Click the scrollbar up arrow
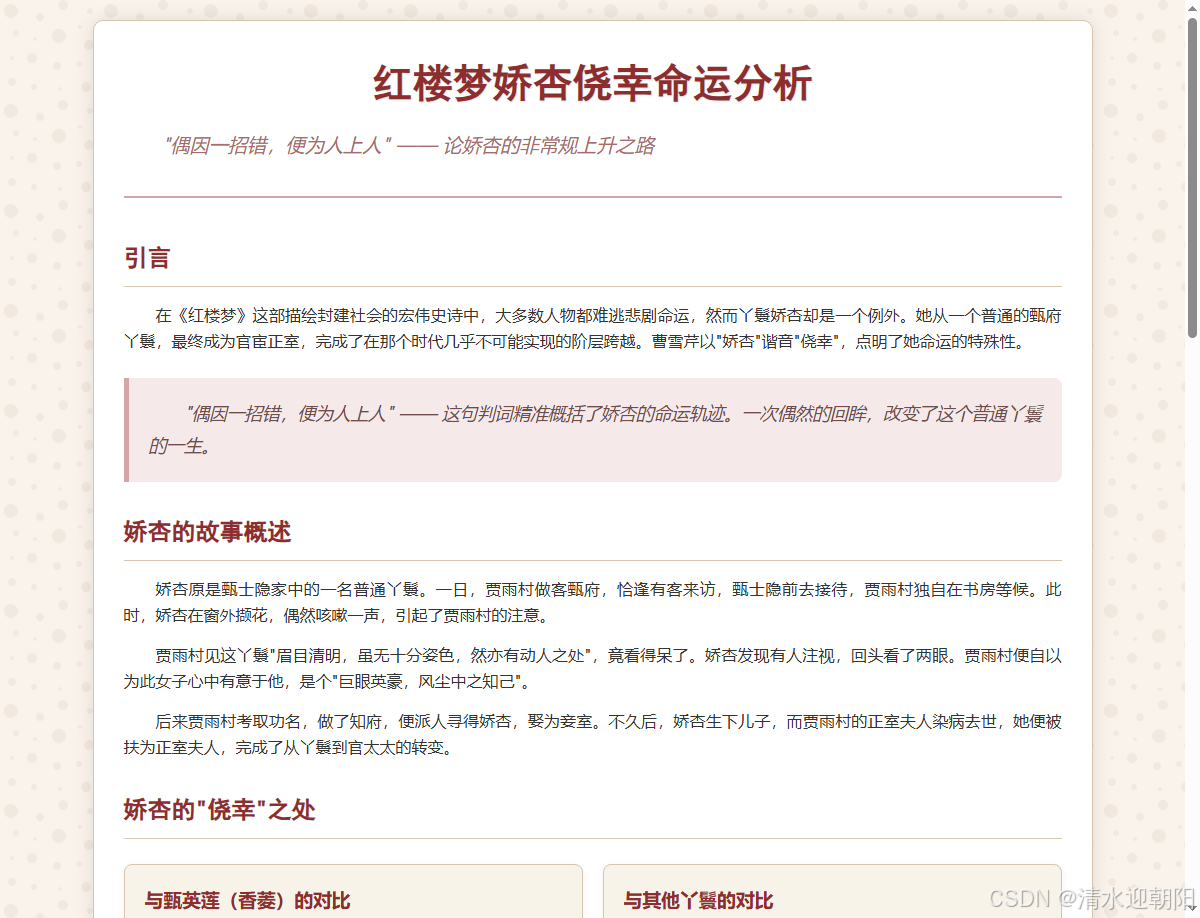The width and height of the screenshot is (1200, 918). tap(1191, 8)
